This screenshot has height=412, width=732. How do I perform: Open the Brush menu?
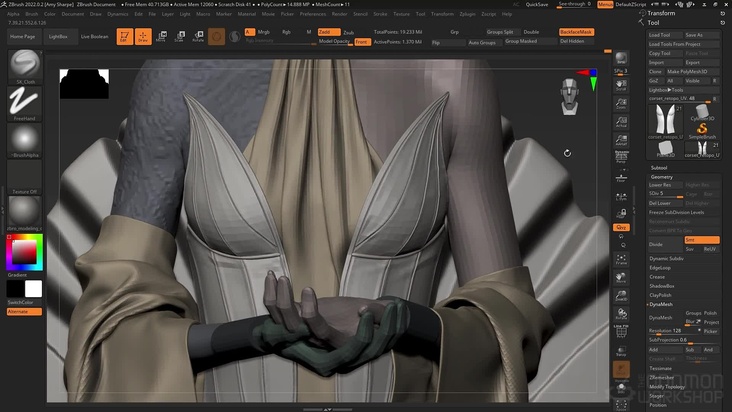(x=32, y=14)
